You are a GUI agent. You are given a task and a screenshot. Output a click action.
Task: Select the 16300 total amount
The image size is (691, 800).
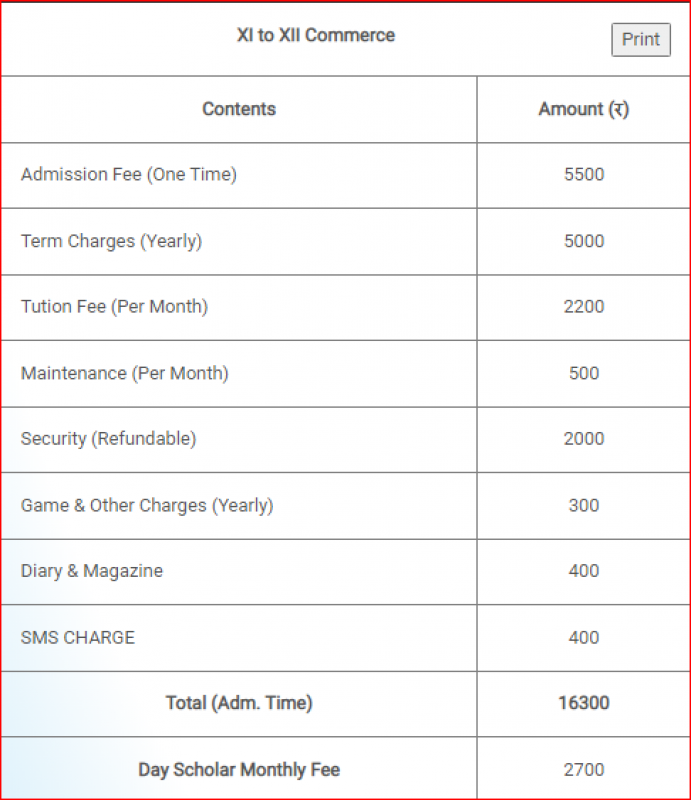pos(584,703)
